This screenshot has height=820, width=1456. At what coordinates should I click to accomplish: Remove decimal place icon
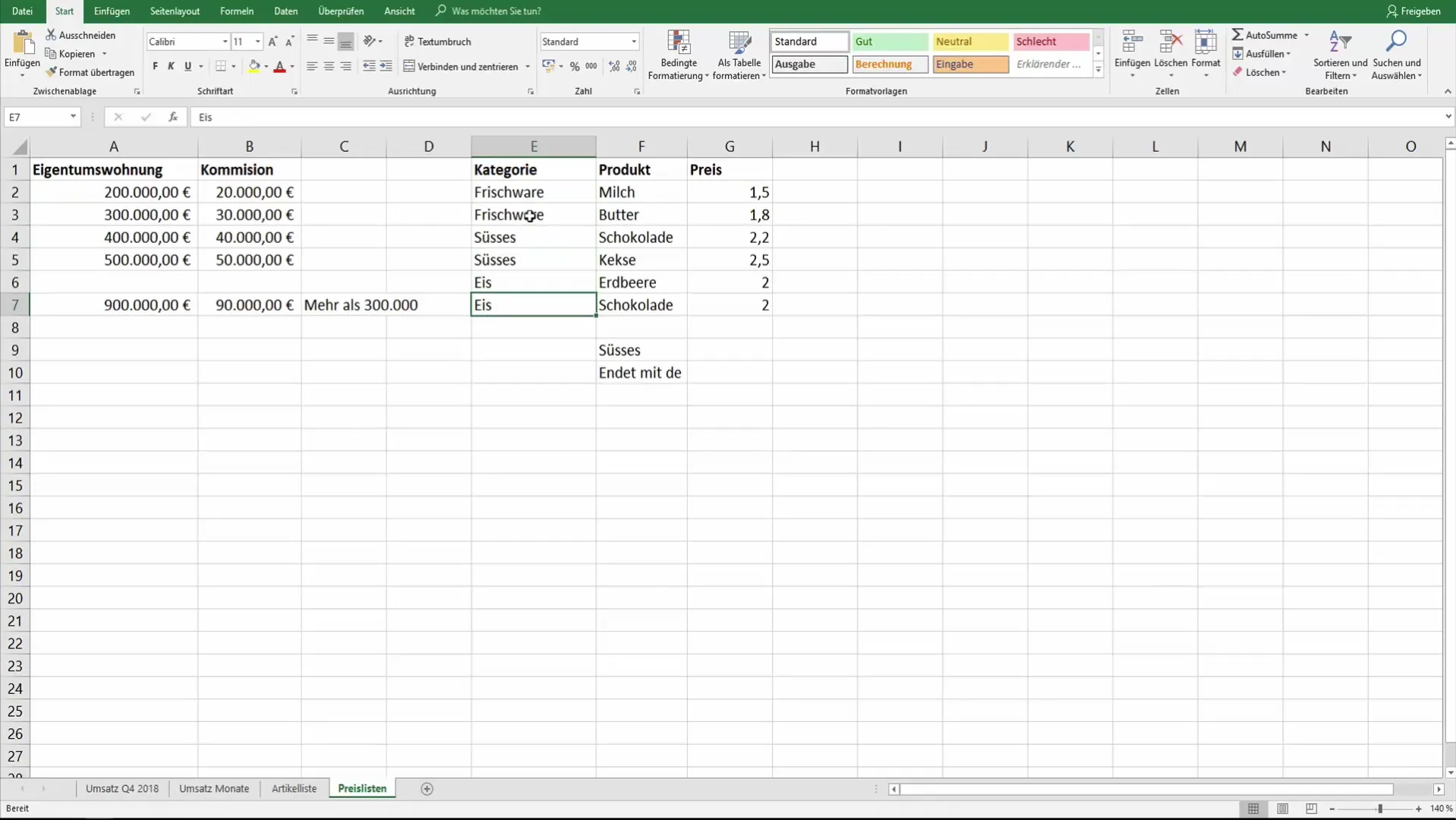point(632,67)
